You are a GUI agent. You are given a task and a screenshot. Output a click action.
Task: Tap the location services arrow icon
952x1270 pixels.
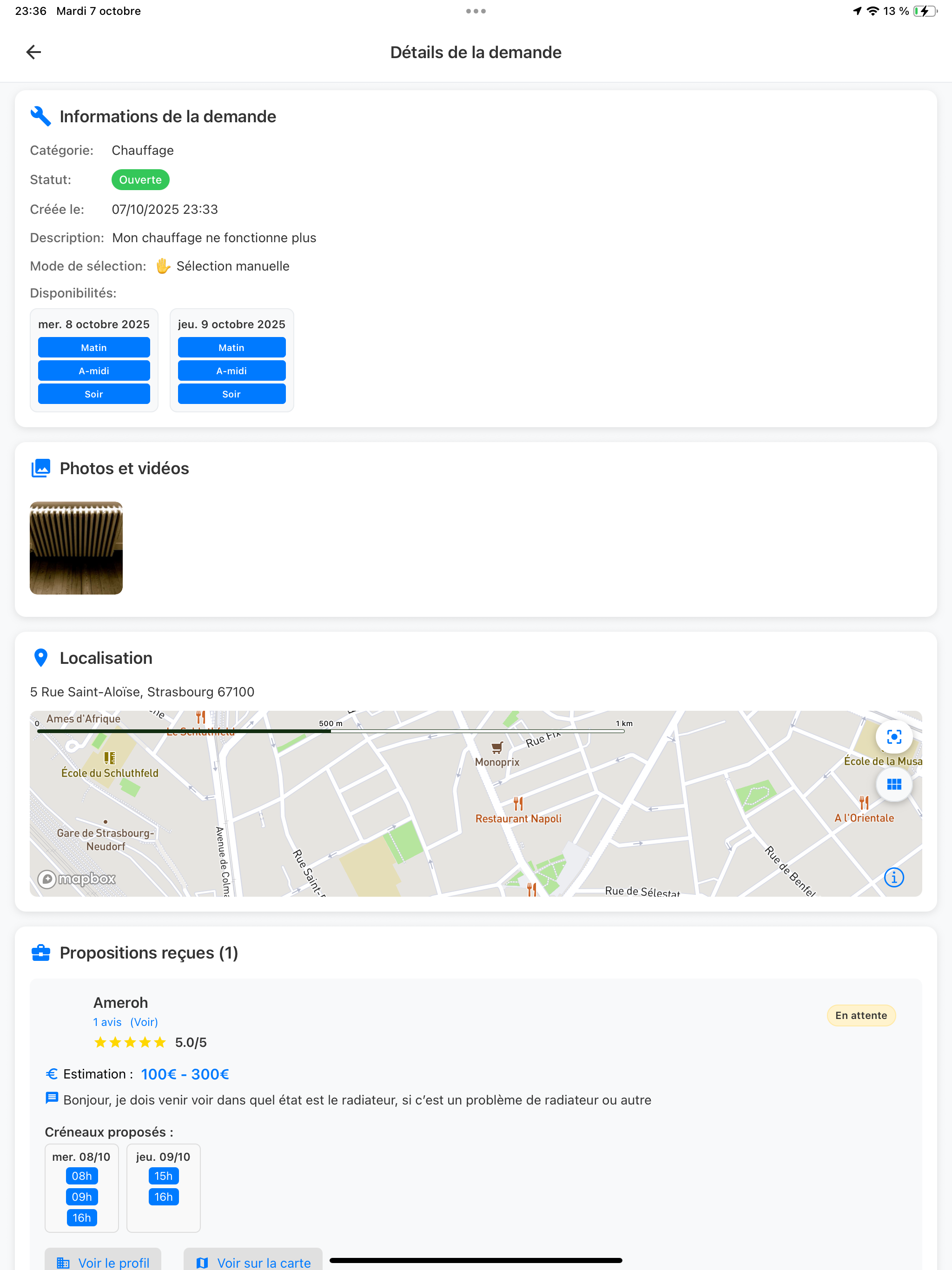pyautogui.click(x=857, y=11)
